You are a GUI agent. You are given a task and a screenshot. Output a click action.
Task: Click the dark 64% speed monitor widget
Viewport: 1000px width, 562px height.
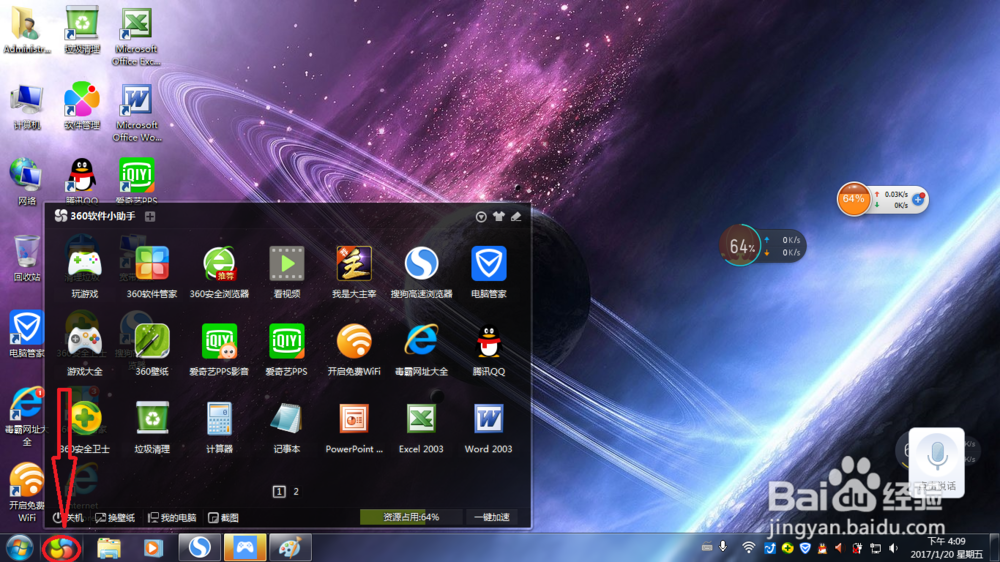pyautogui.click(x=763, y=246)
